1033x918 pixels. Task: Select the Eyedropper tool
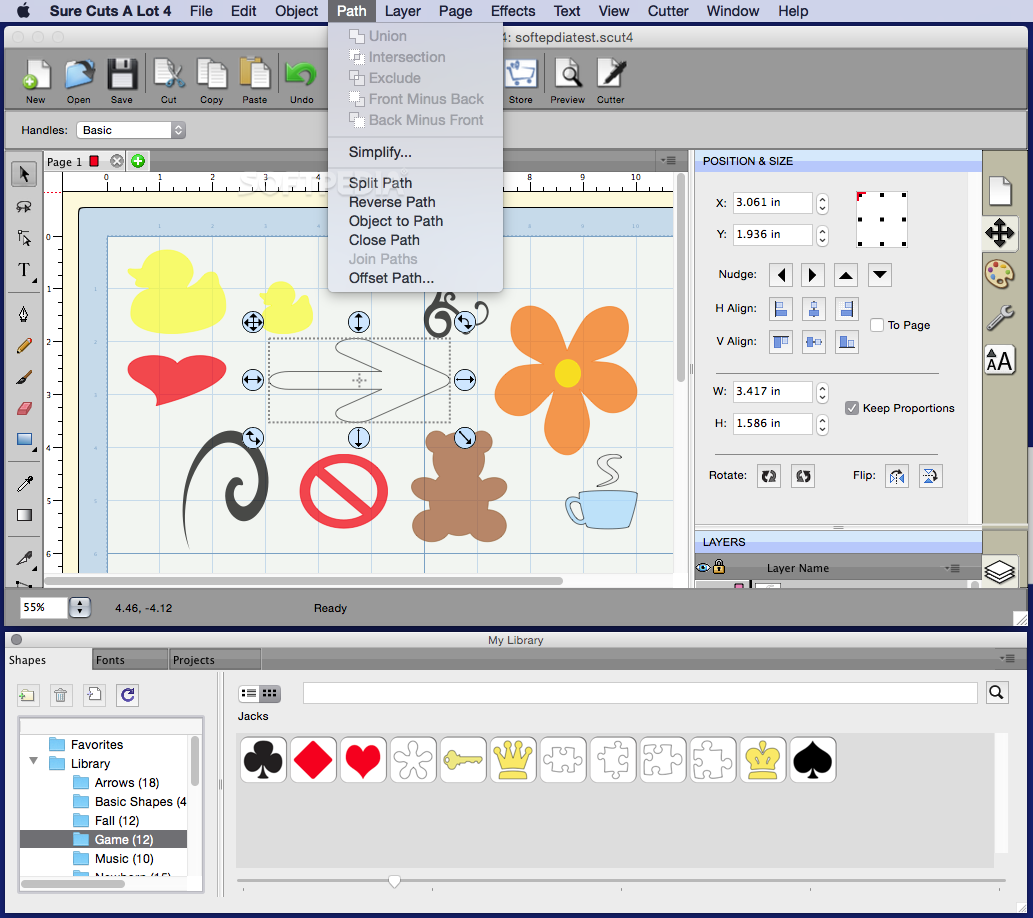[x=24, y=484]
